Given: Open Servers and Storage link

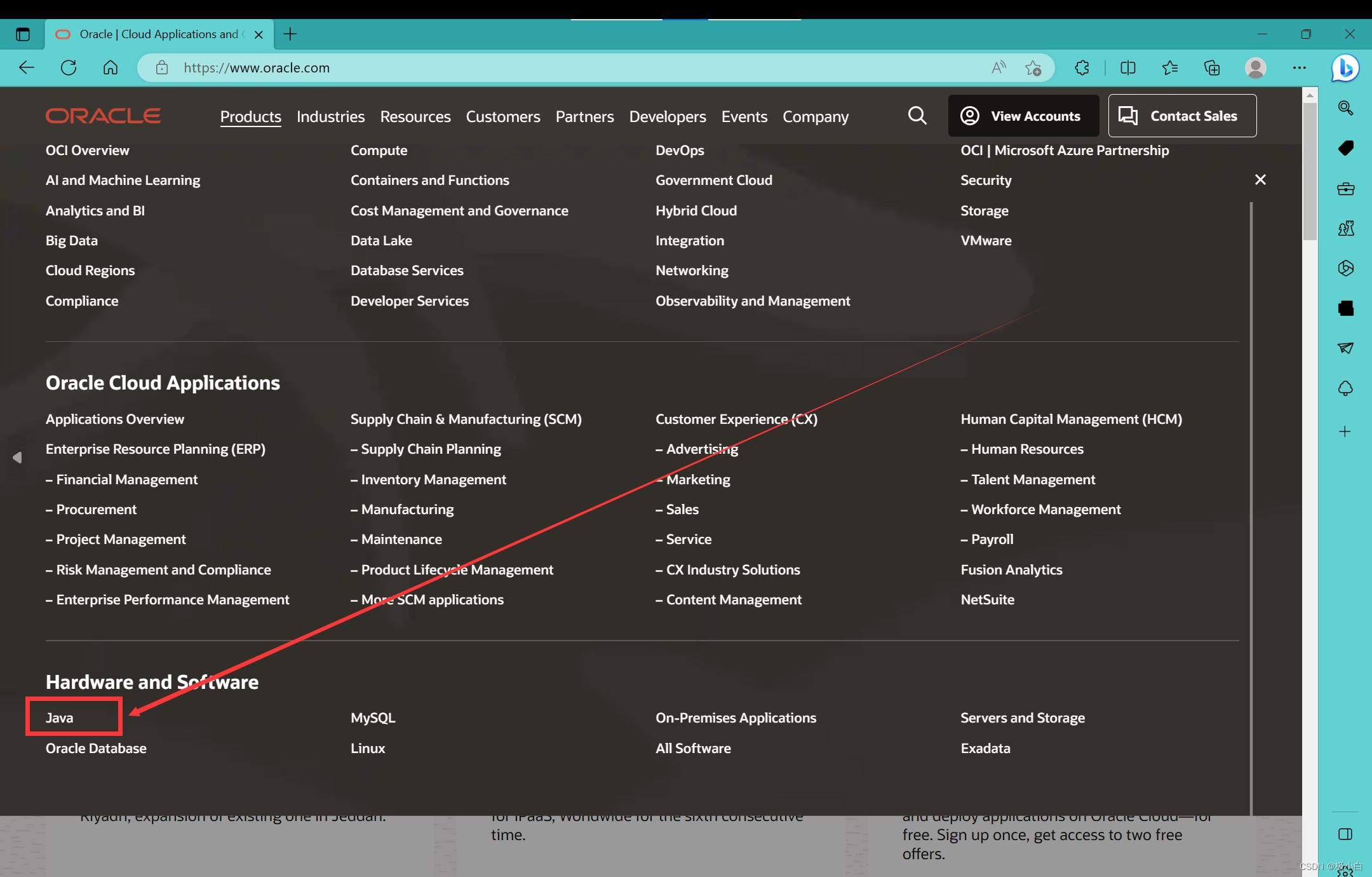Looking at the screenshot, I should (1023, 717).
